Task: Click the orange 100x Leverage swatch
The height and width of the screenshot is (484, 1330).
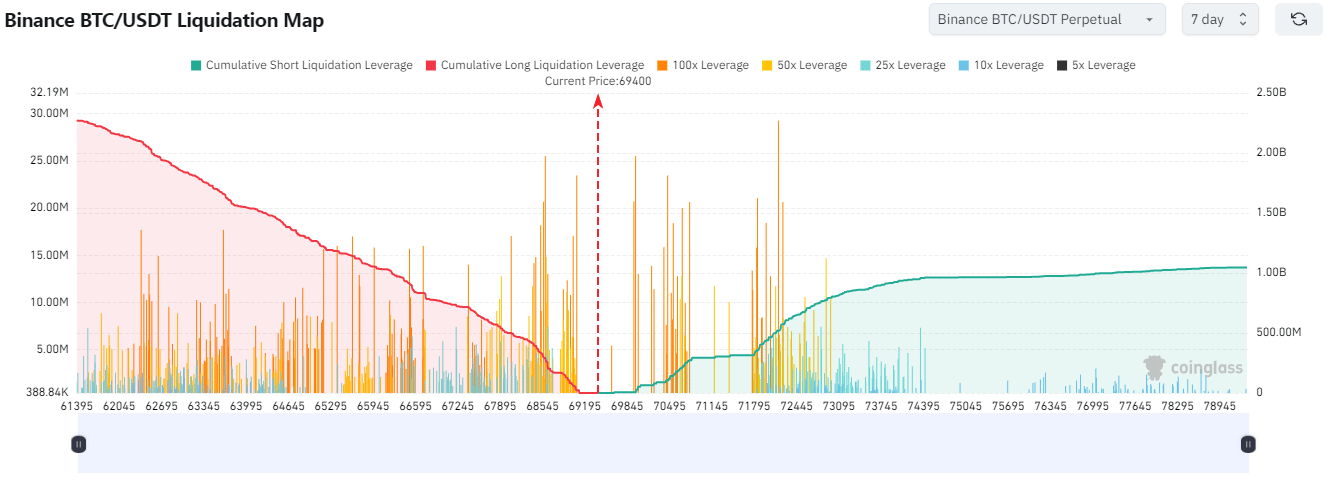Action: (x=662, y=65)
